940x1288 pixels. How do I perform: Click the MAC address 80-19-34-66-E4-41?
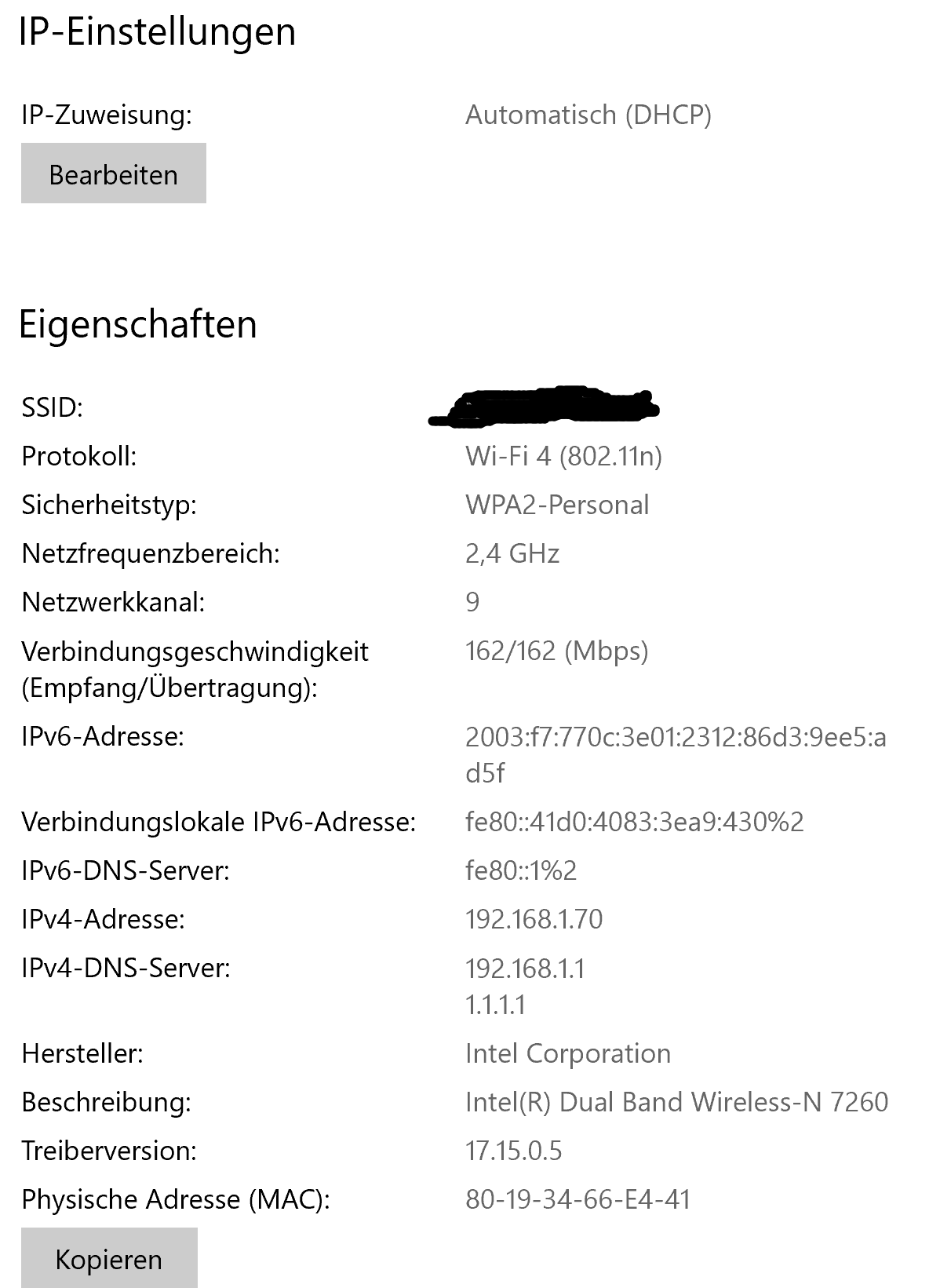point(578,1199)
